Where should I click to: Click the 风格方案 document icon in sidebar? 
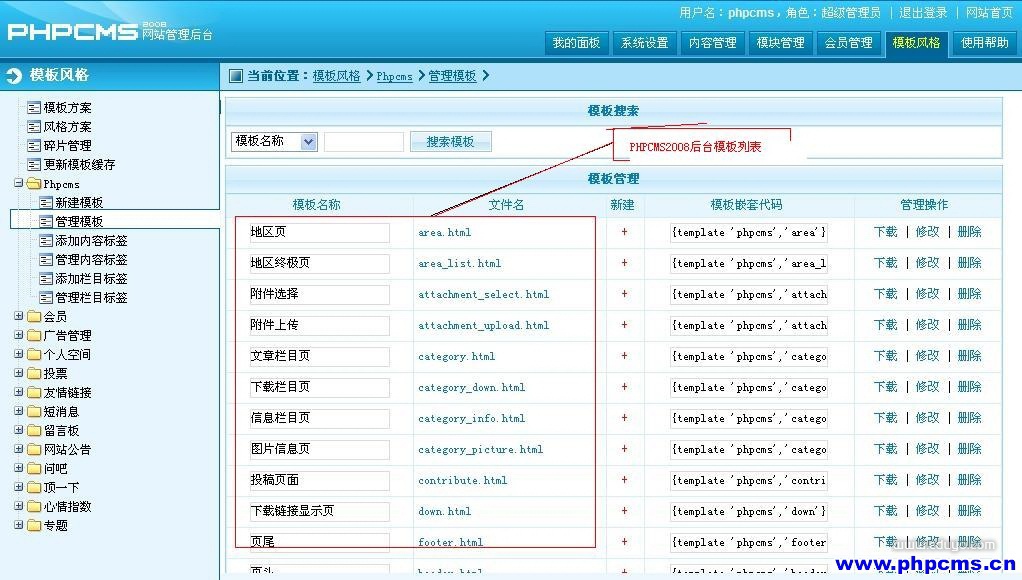point(34,126)
